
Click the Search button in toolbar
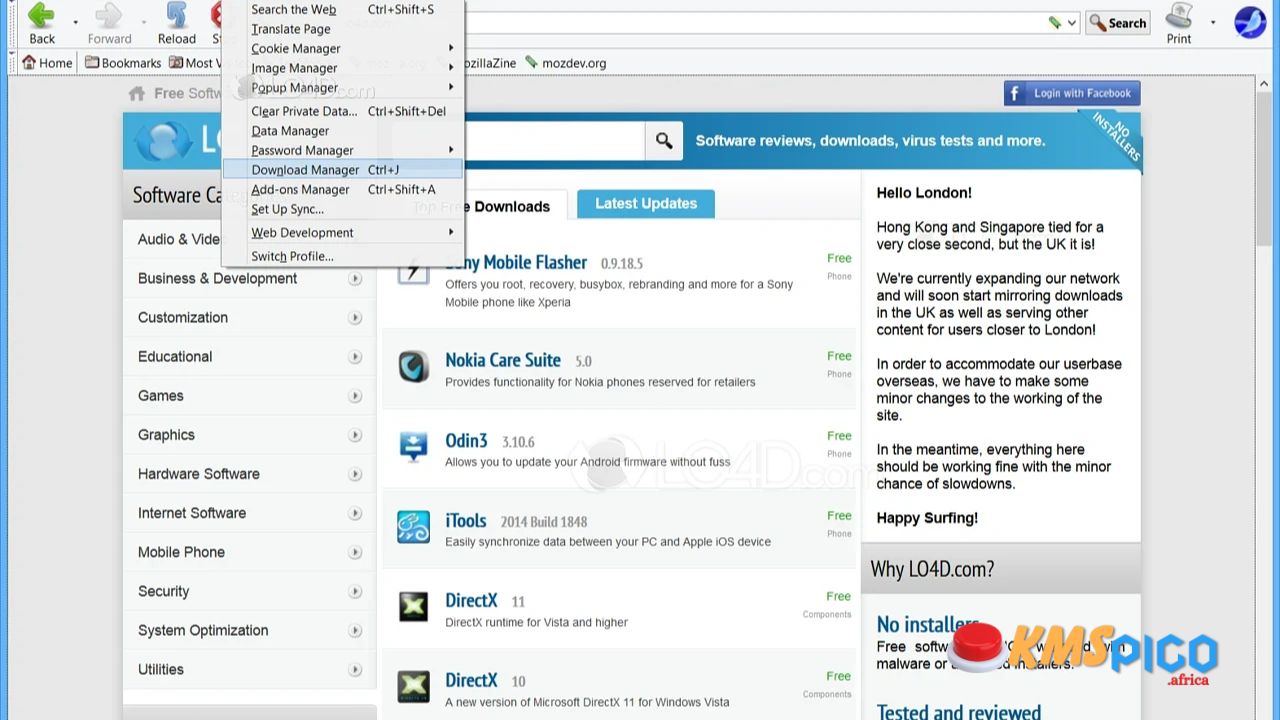[1118, 23]
